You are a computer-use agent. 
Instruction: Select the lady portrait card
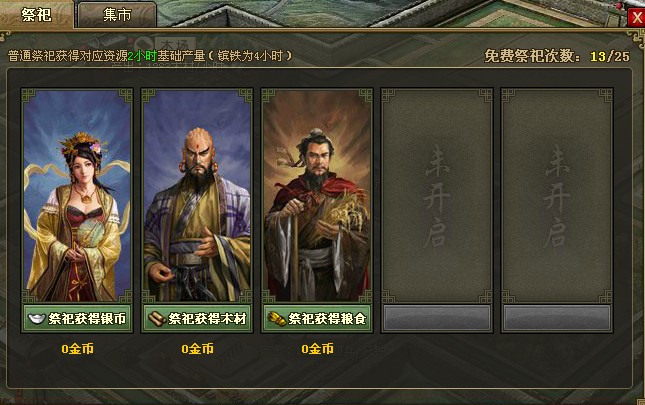pyautogui.click(x=77, y=195)
